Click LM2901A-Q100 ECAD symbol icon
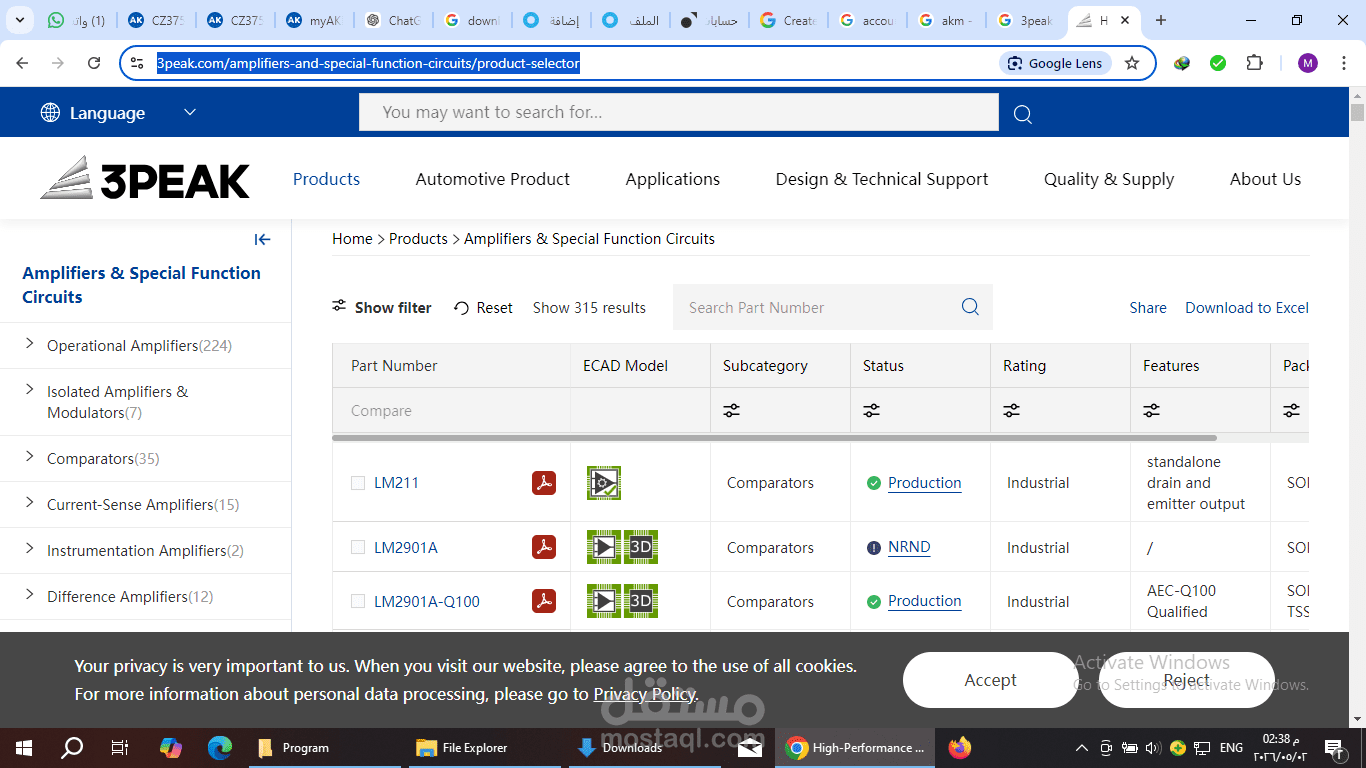The height and width of the screenshot is (768, 1366). (604, 601)
